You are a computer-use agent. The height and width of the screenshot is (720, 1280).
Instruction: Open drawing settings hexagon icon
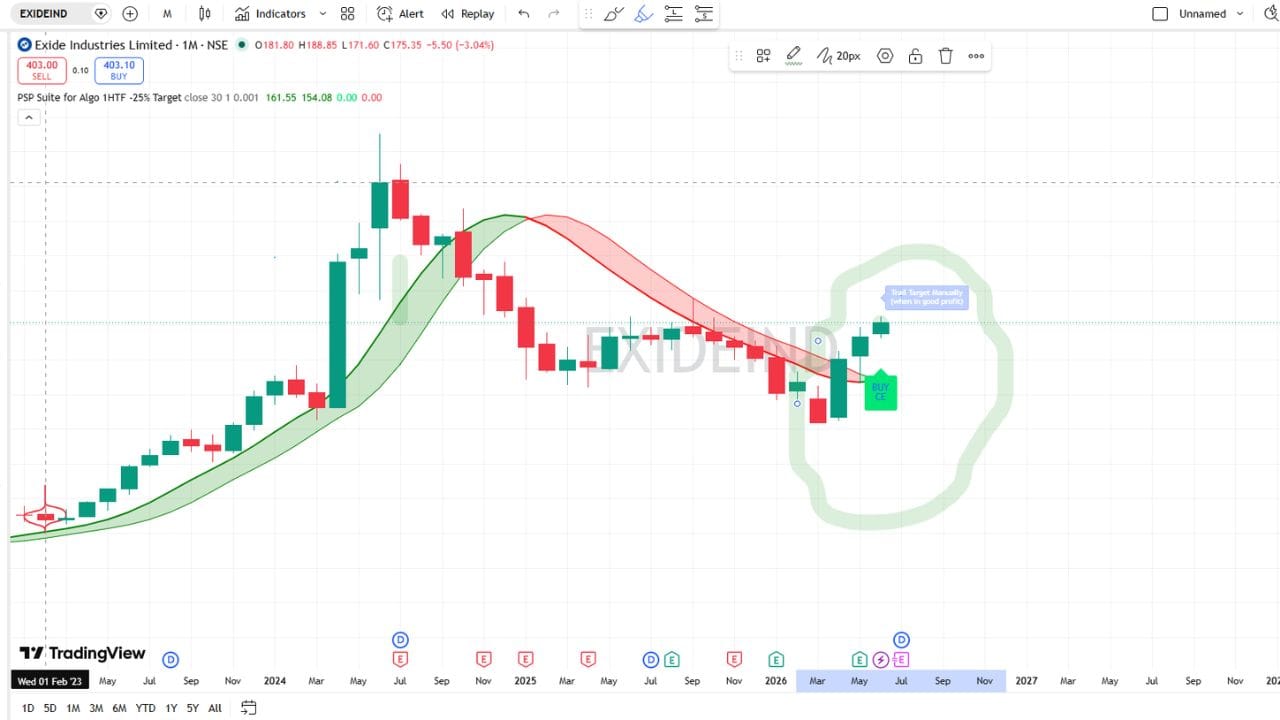tap(885, 56)
